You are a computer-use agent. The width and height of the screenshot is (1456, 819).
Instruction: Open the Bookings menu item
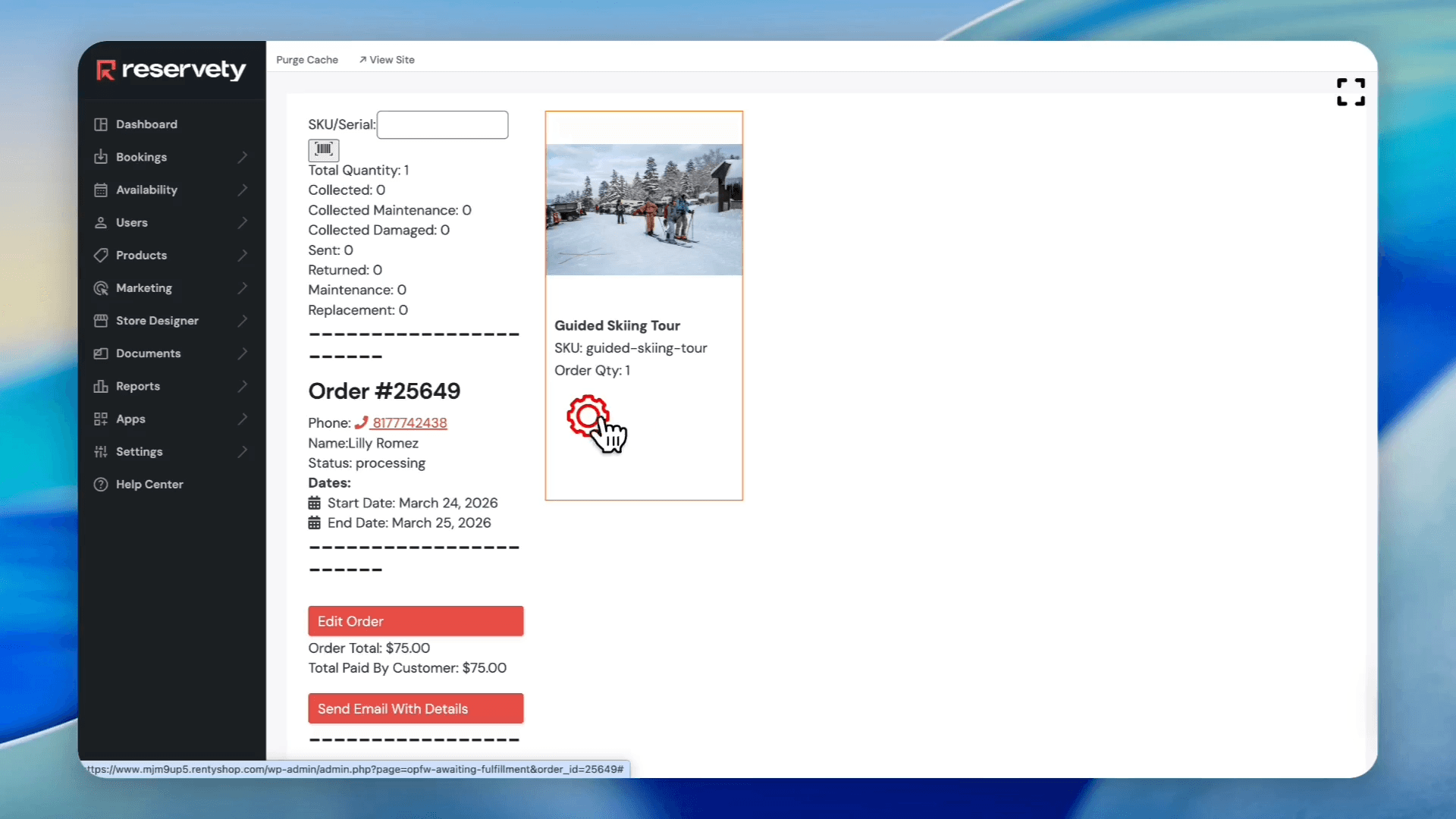[x=141, y=157]
